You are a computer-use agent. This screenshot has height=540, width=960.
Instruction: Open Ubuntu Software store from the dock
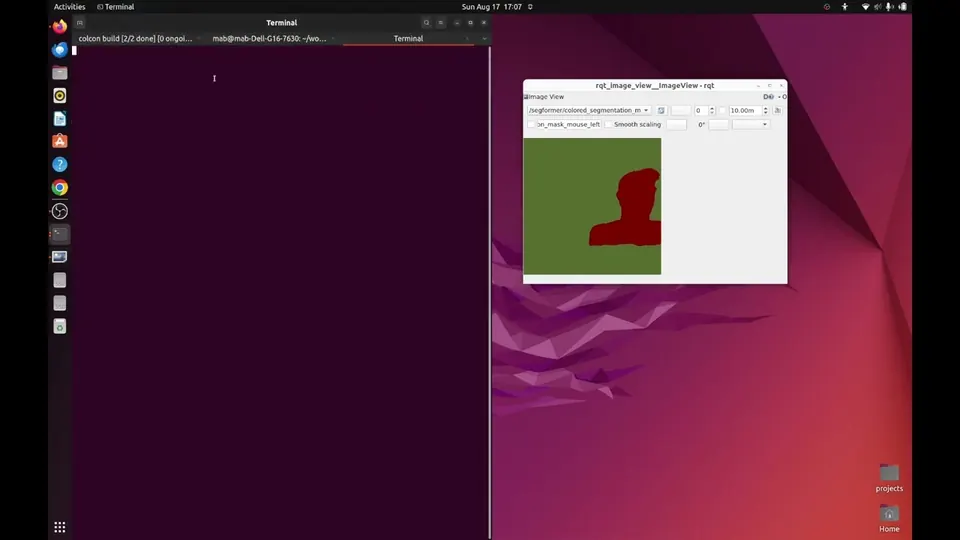click(x=59, y=141)
